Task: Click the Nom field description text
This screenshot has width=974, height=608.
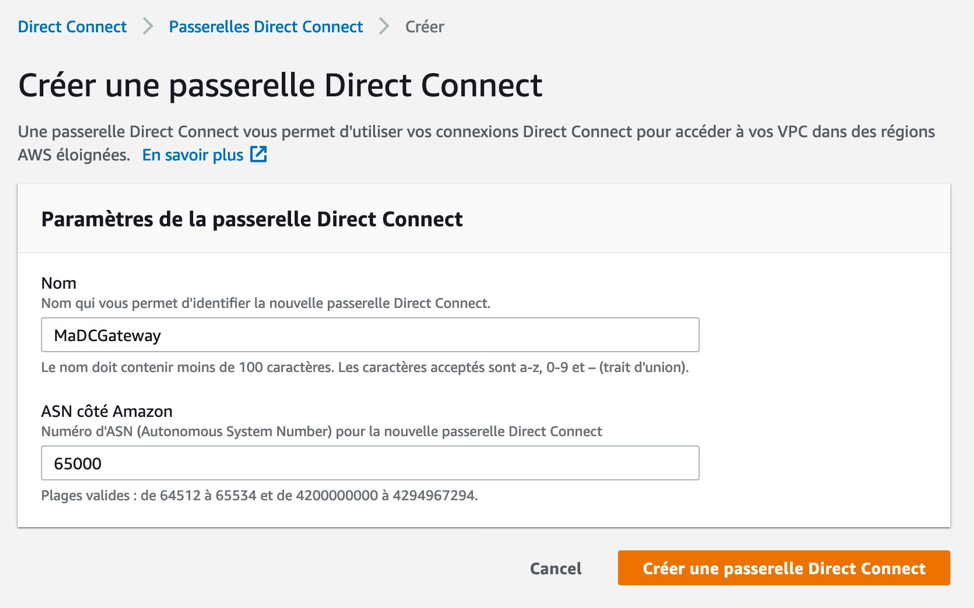Action: point(265,303)
